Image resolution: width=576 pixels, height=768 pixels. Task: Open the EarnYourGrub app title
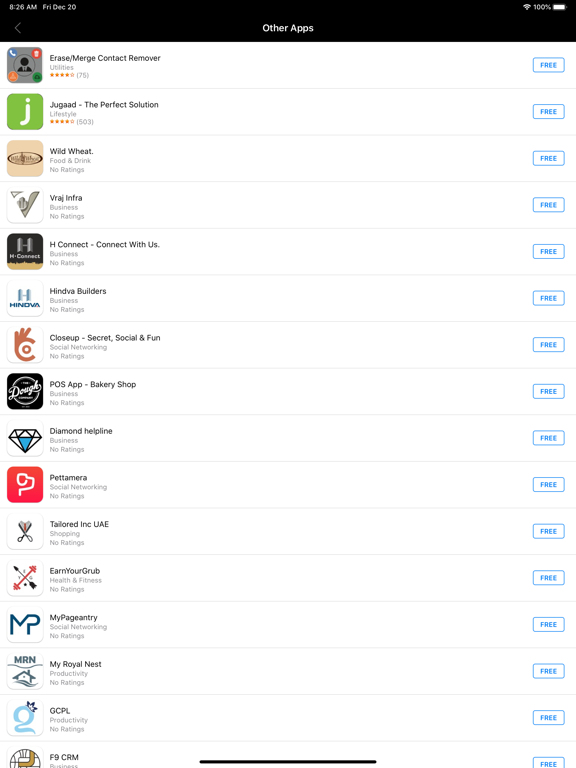coord(74,571)
